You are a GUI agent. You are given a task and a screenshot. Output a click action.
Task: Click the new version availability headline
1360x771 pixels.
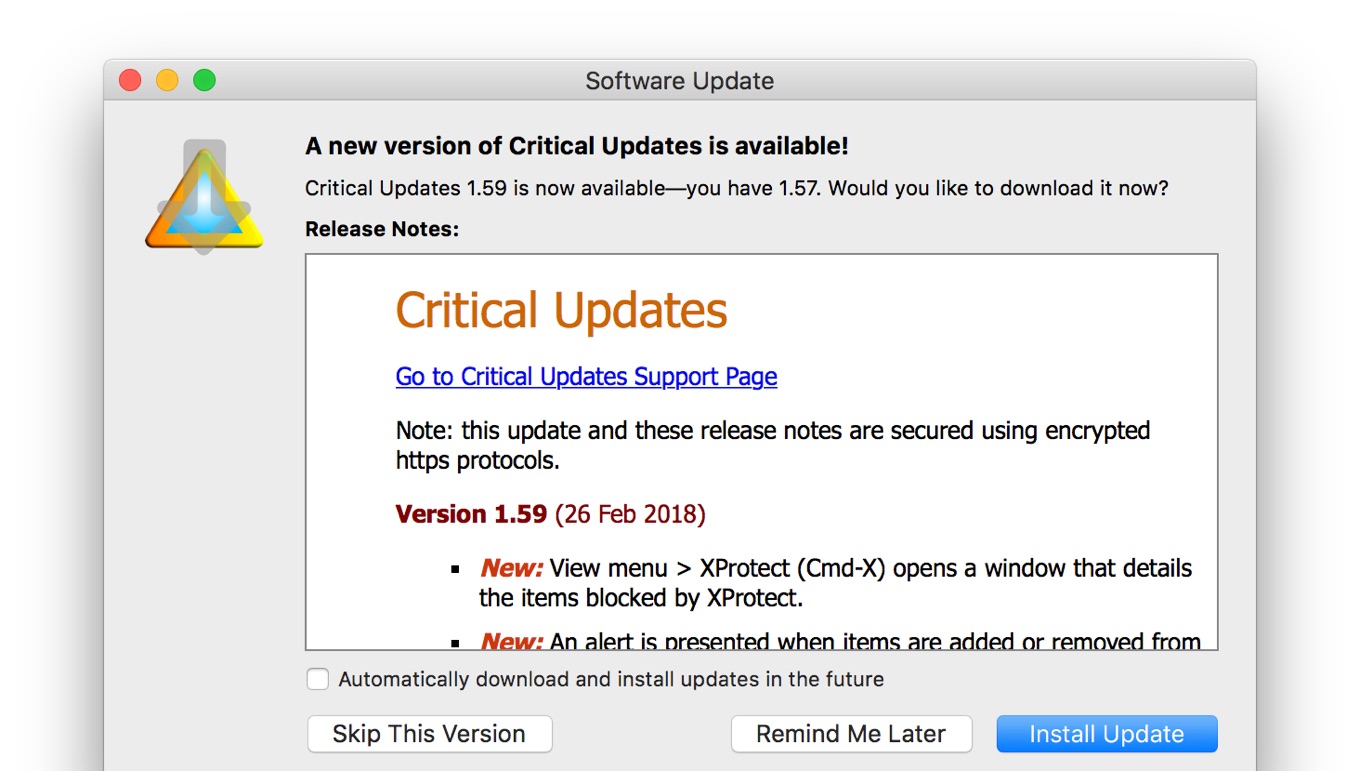[575, 145]
